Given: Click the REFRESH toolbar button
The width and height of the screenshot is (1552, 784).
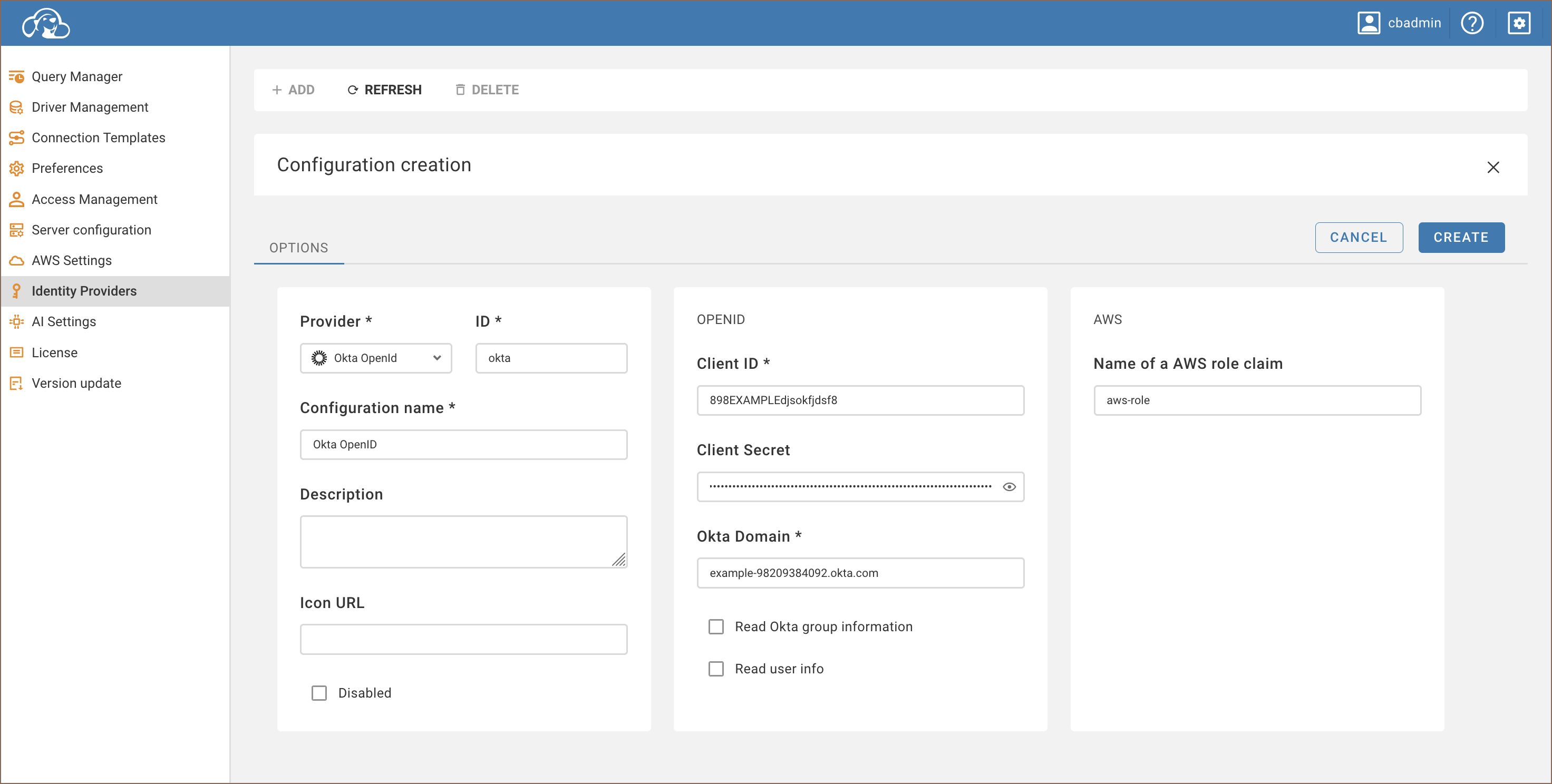Looking at the screenshot, I should 384,90.
